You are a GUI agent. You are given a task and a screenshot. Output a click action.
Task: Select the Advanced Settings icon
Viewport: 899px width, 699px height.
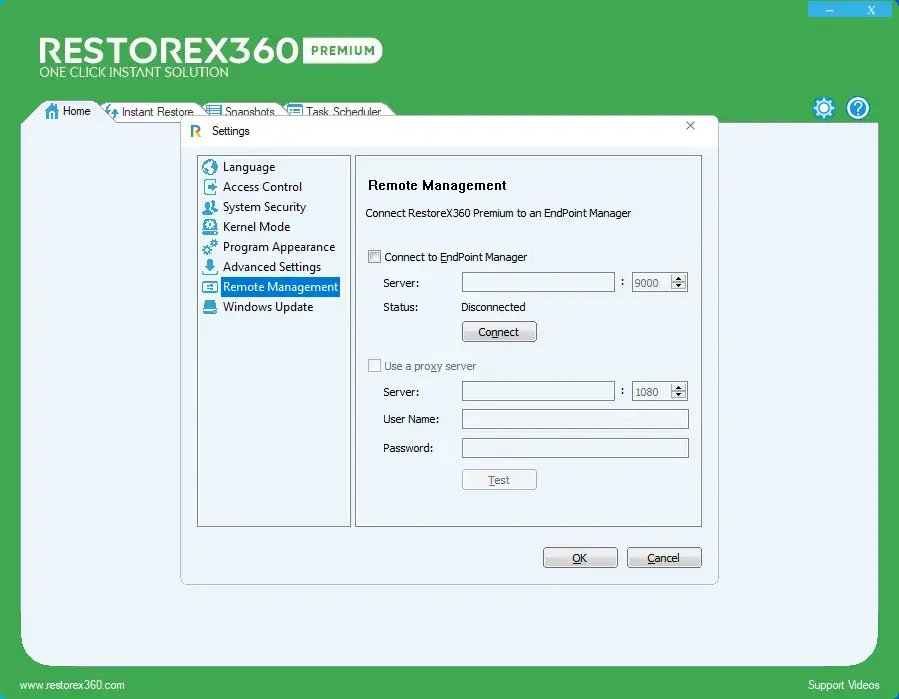[209, 267]
